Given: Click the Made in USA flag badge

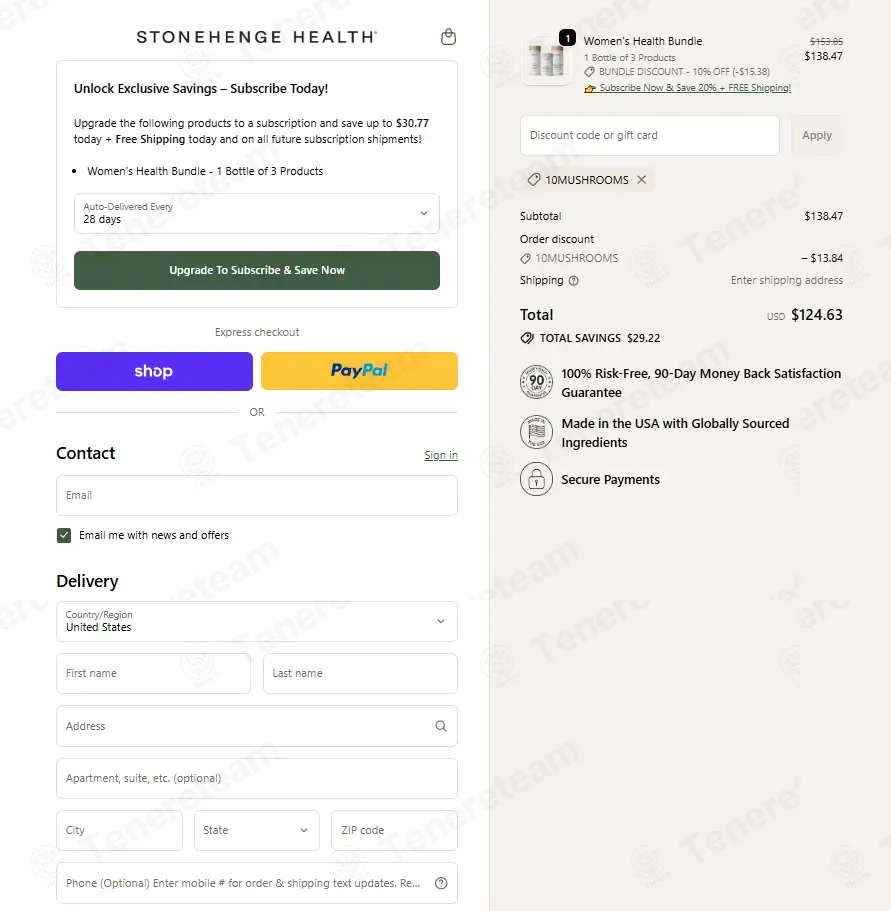Looking at the screenshot, I should (x=536, y=432).
